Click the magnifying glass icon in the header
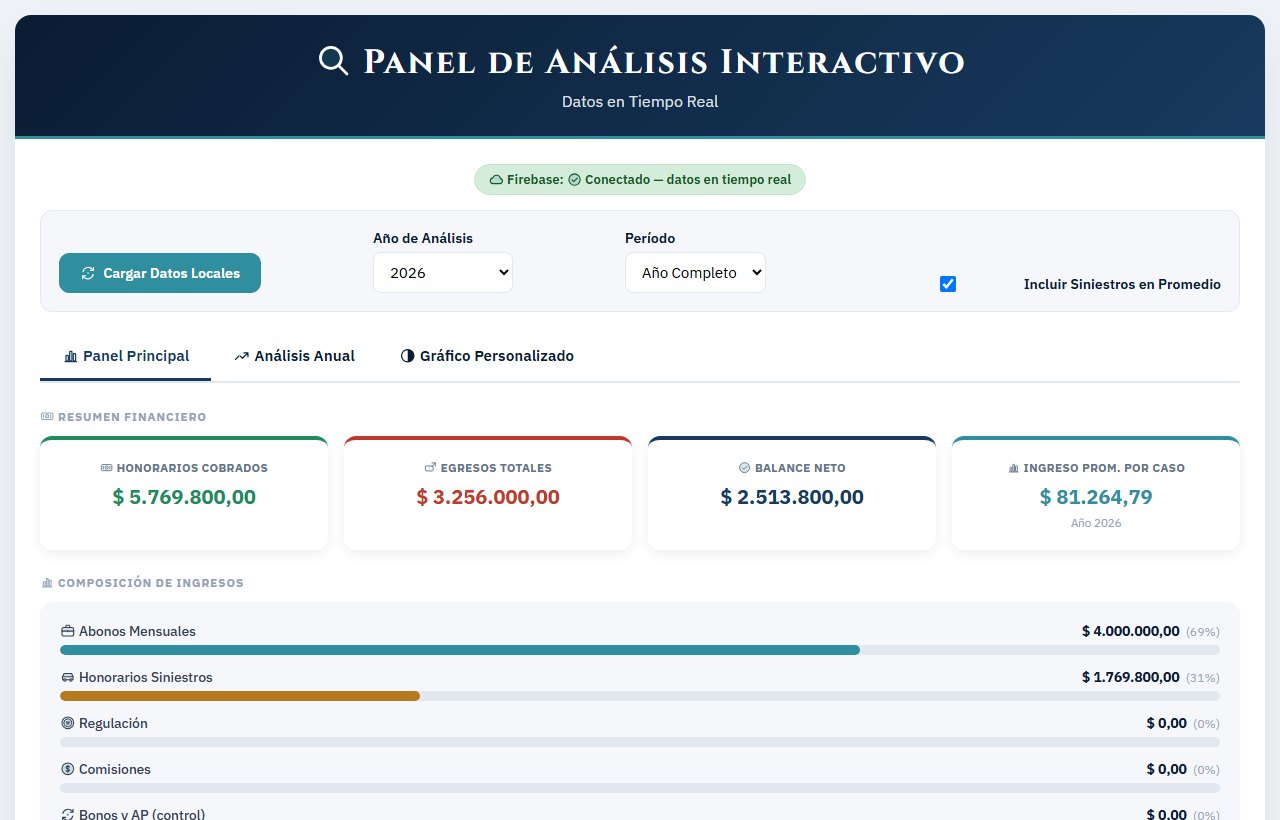 point(333,61)
